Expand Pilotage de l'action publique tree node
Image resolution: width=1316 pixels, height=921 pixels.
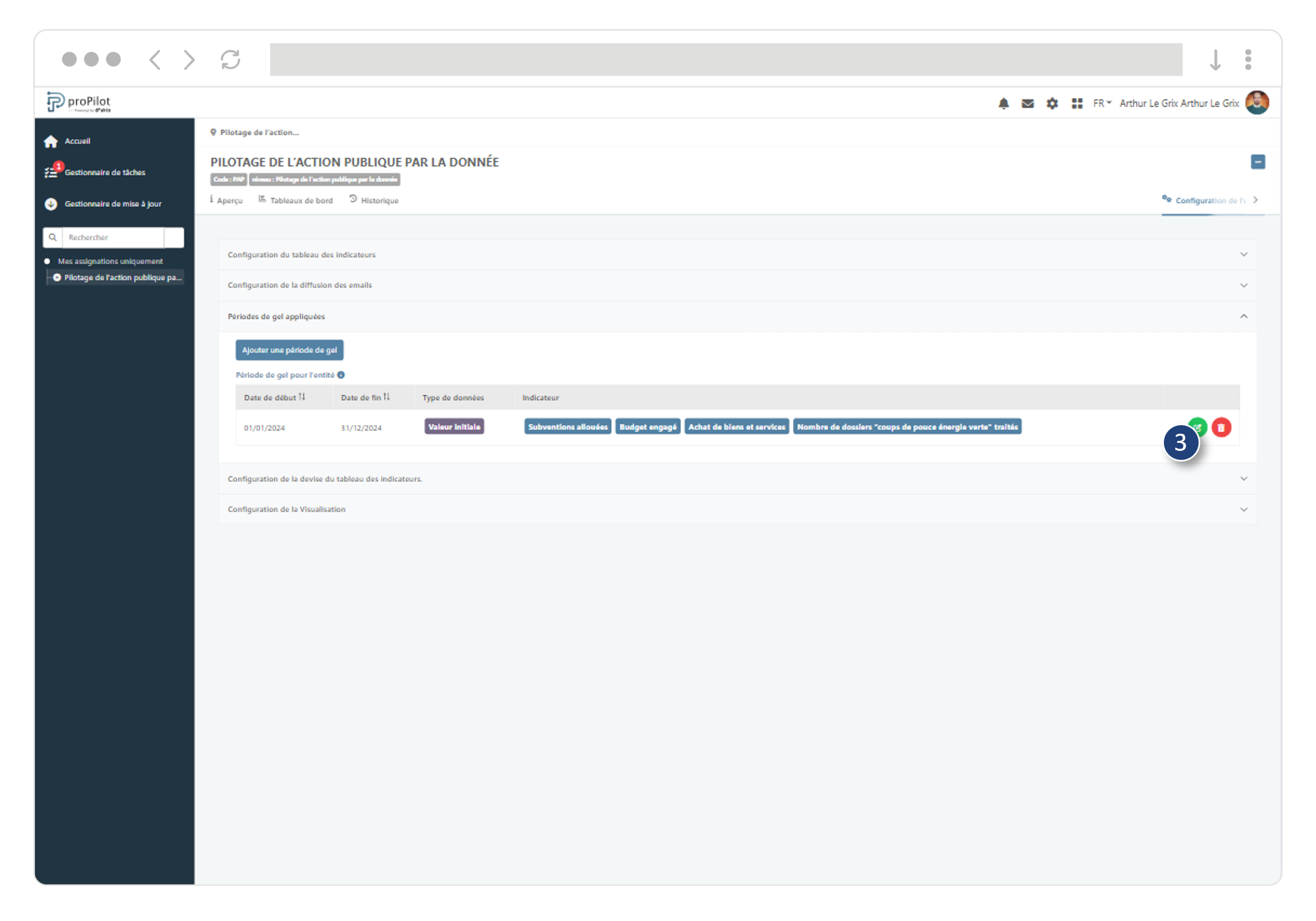[x=57, y=278]
